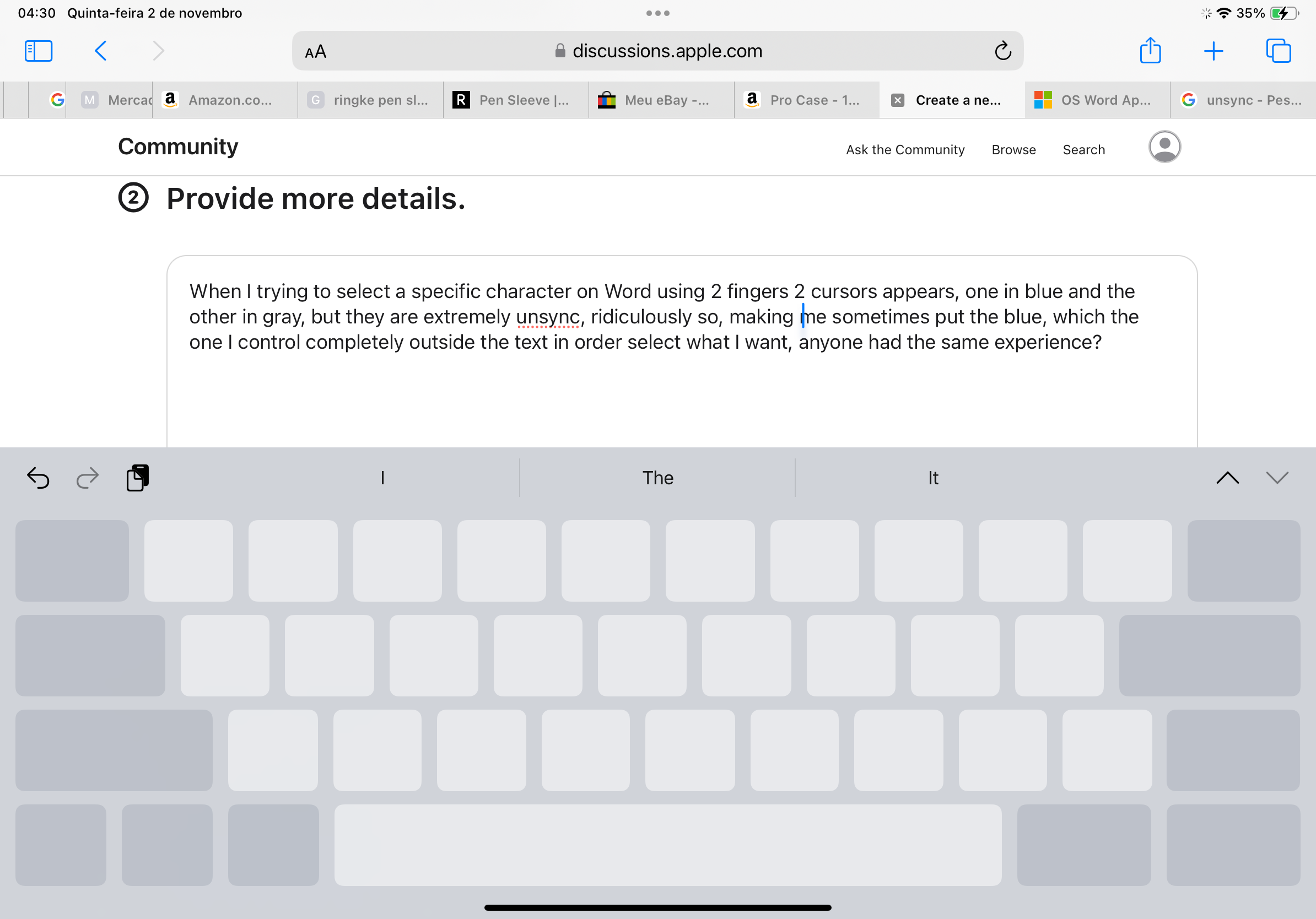The width and height of the screenshot is (1316, 919).
Task: Tap the misspelled word unsync
Action: click(547, 317)
